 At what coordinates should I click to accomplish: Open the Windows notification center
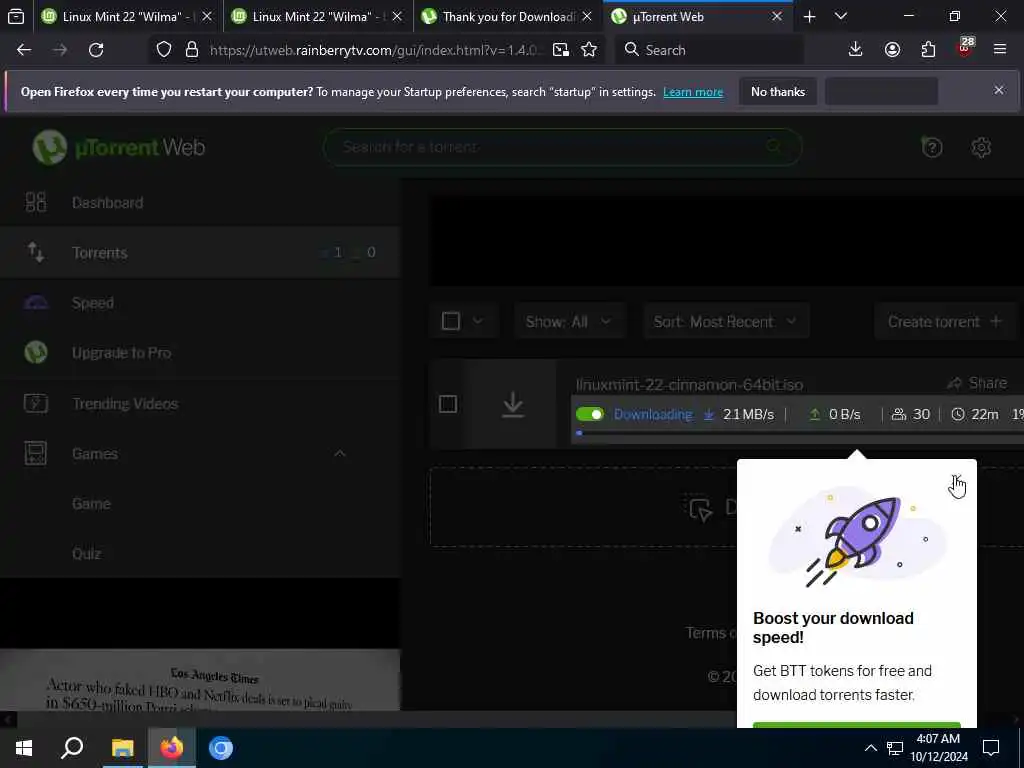click(x=991, y=748)
